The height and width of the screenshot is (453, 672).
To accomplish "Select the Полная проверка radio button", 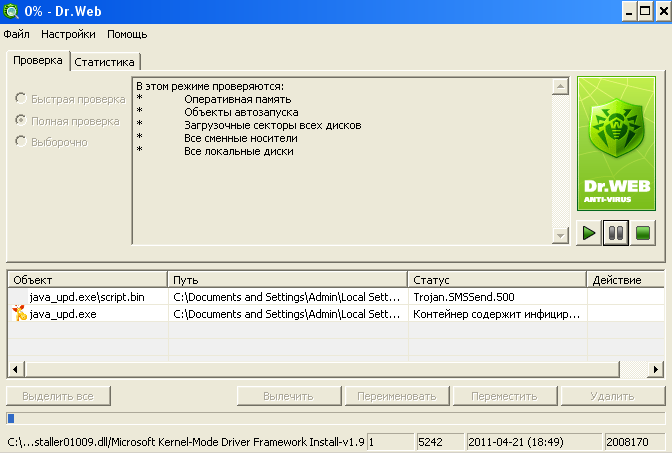I will pos(21,120).
